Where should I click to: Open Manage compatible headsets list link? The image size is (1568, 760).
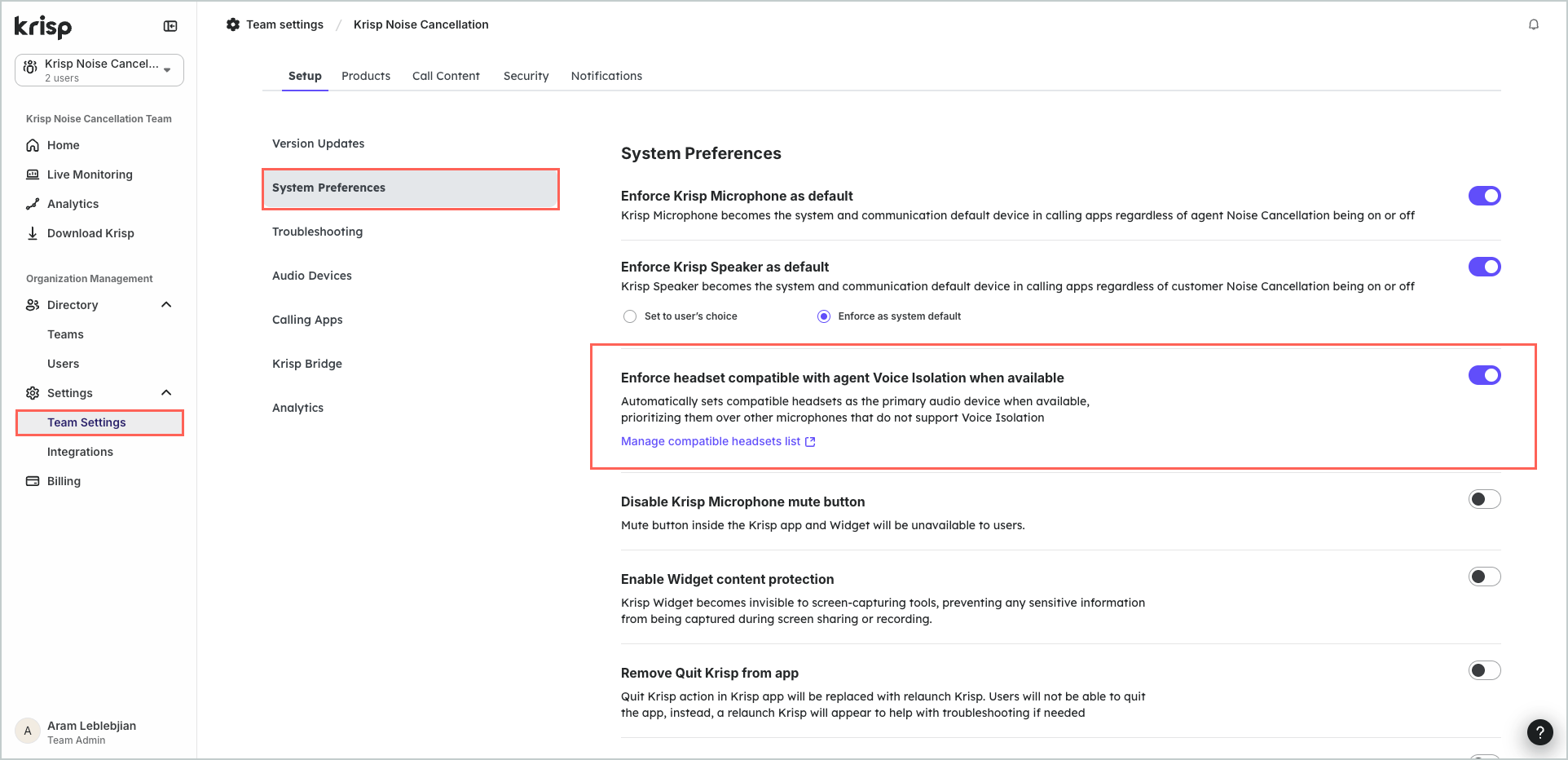pyautogui.click(x=718, y=441)
